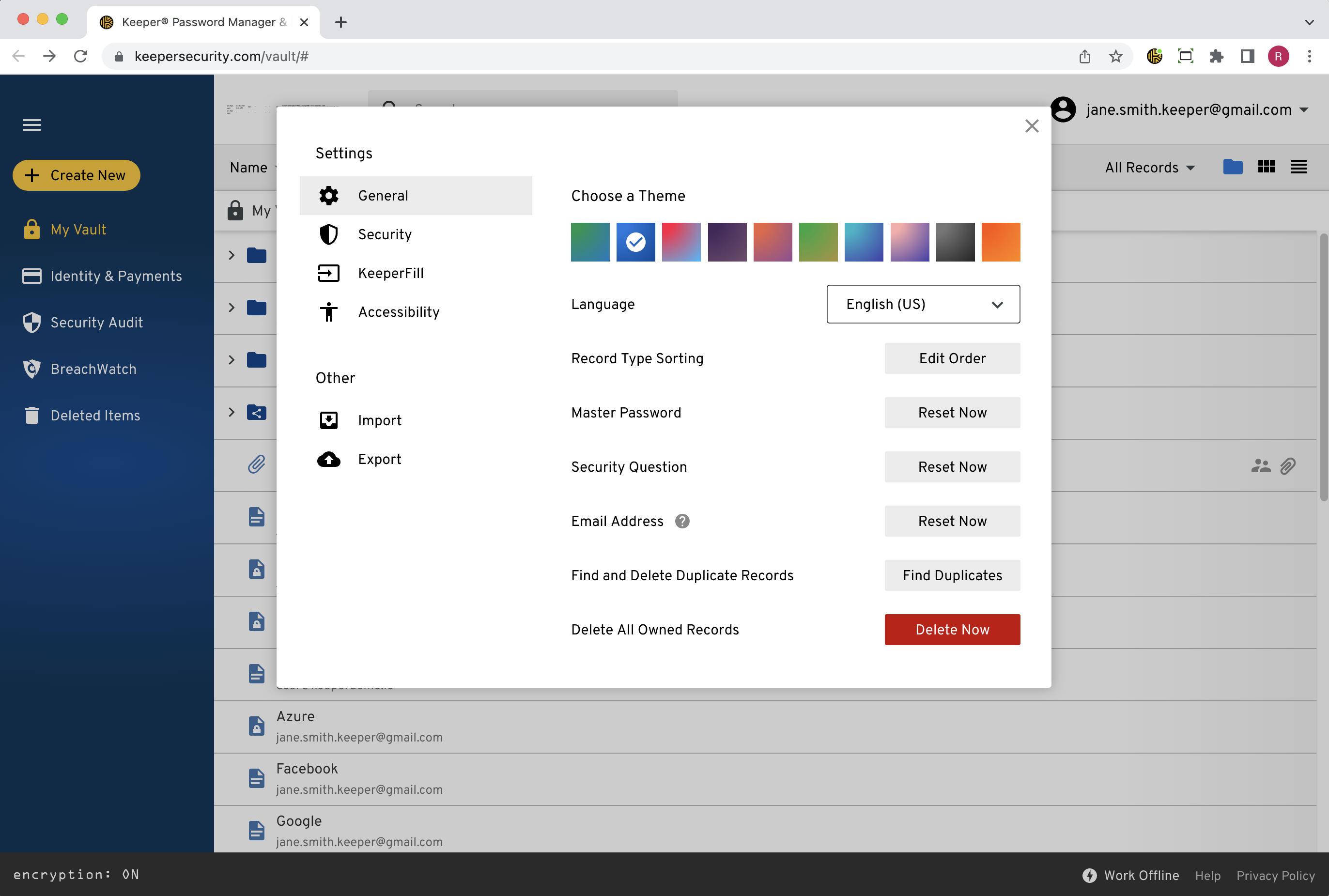Select the Security settings tab

pyautogui.click(x=416, y=234)
